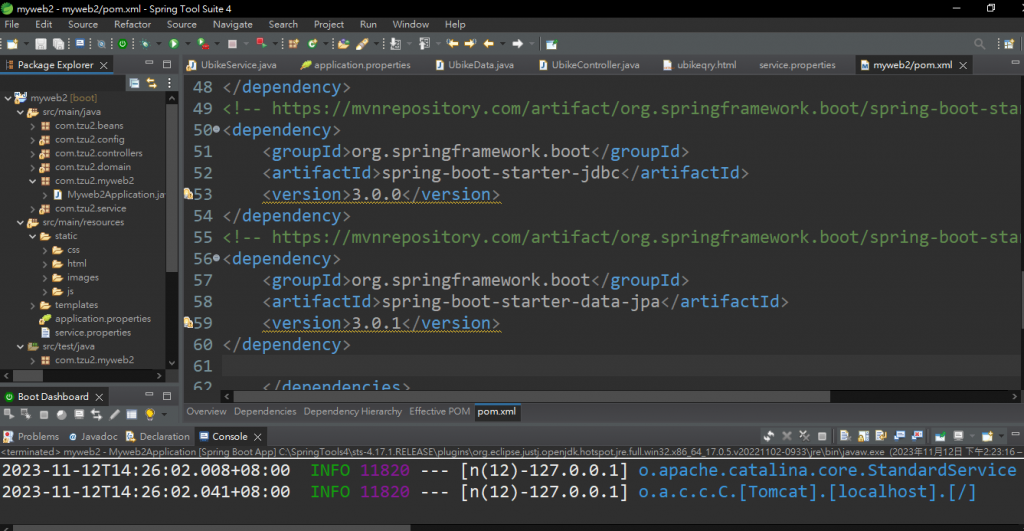Switch to the application.properties editor tab
The height and width of the screenshot is (531, 1024).
click(356, 65)
